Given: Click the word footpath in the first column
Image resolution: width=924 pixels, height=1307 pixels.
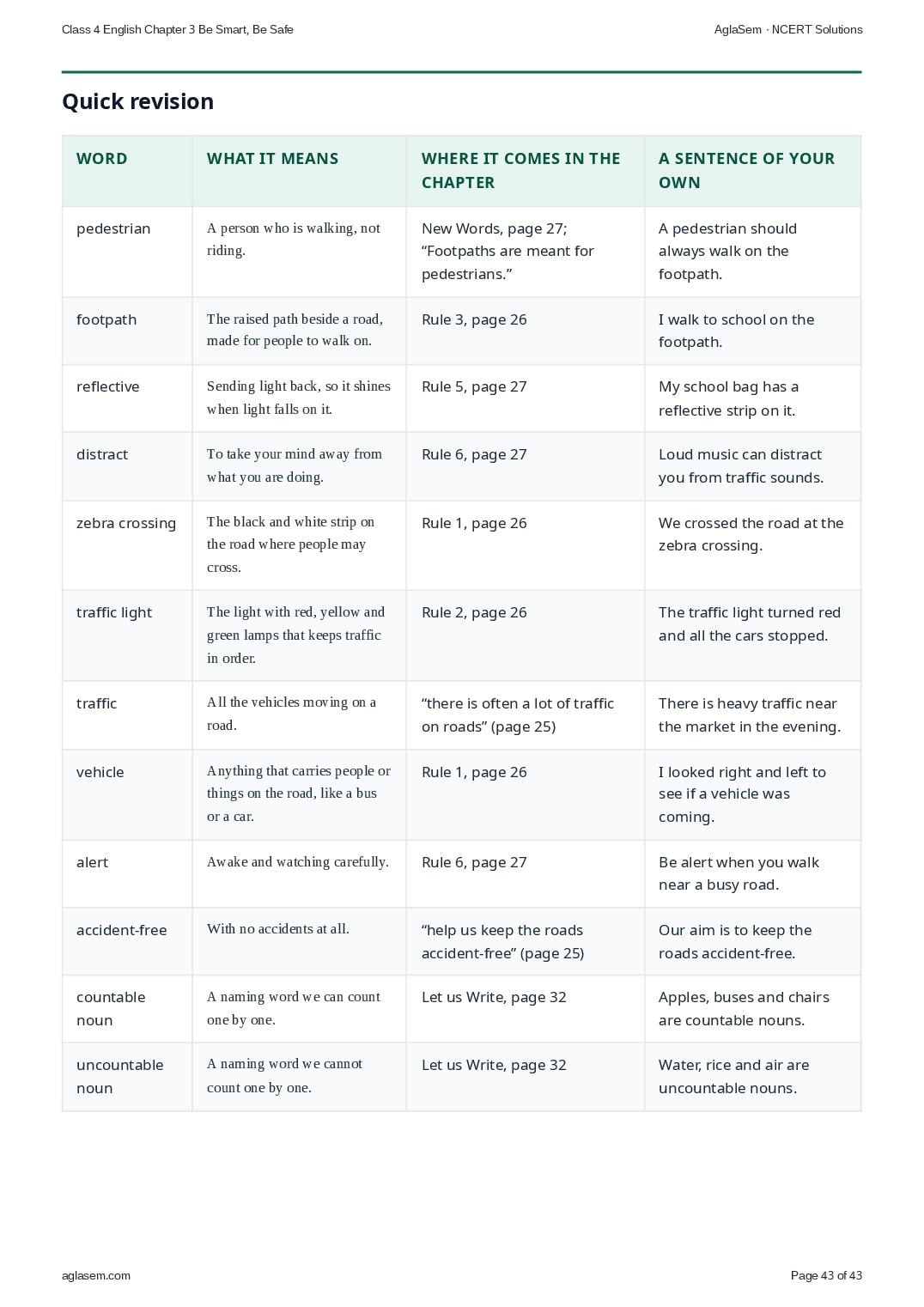Looking at the screenshot, I should pos(106,319).
